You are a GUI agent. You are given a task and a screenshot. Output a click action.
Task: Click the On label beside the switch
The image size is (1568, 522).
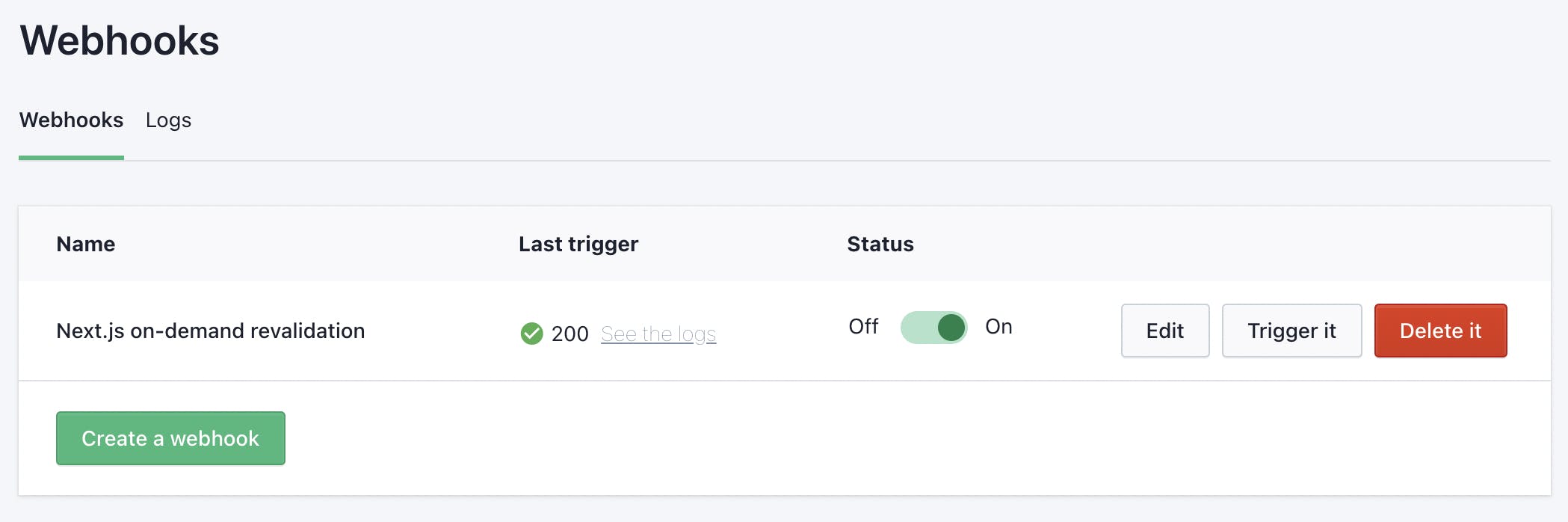click(998, 327)
